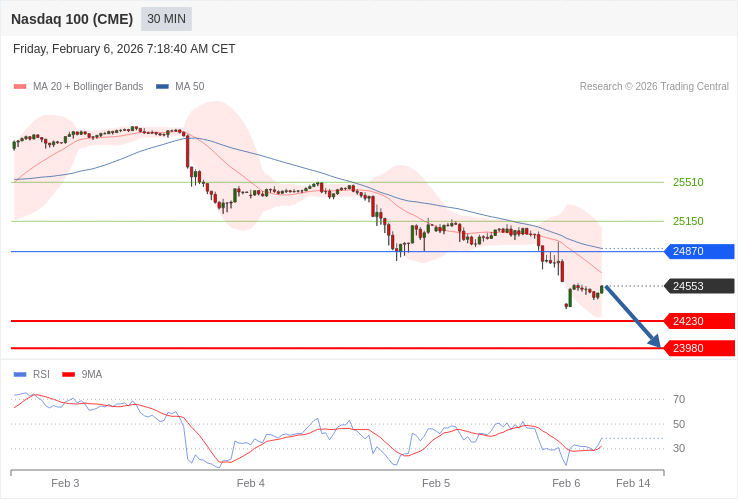Click the blue MA 50 legend swatch

[162, 87]
